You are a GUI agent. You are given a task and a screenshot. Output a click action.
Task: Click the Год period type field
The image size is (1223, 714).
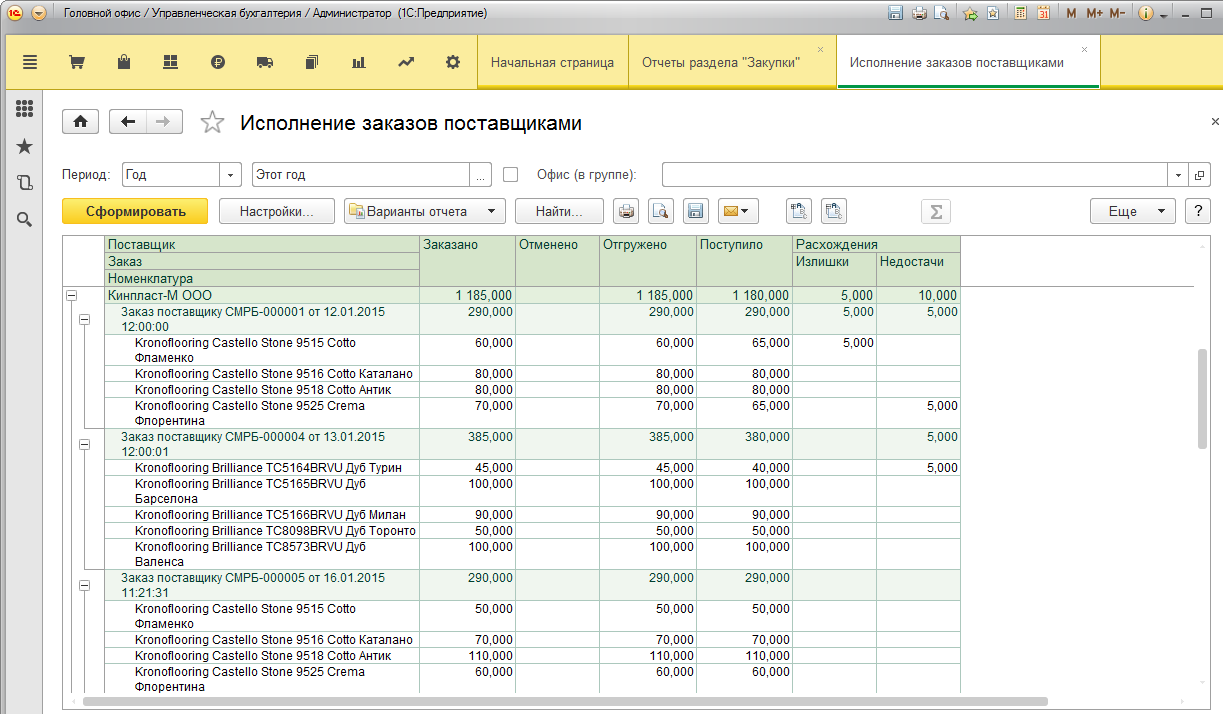pos(170,174)
